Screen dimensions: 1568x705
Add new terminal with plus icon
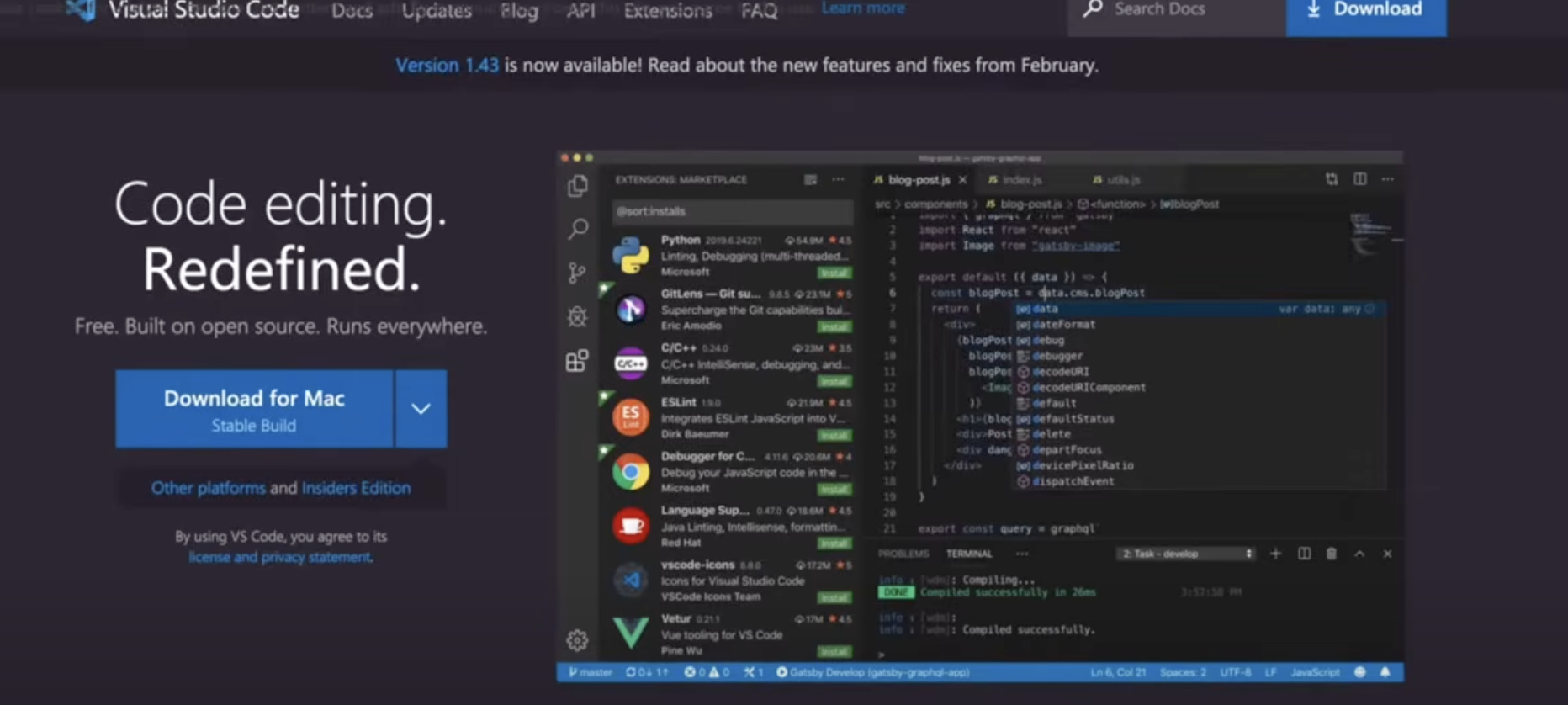tap(1275, 554)
